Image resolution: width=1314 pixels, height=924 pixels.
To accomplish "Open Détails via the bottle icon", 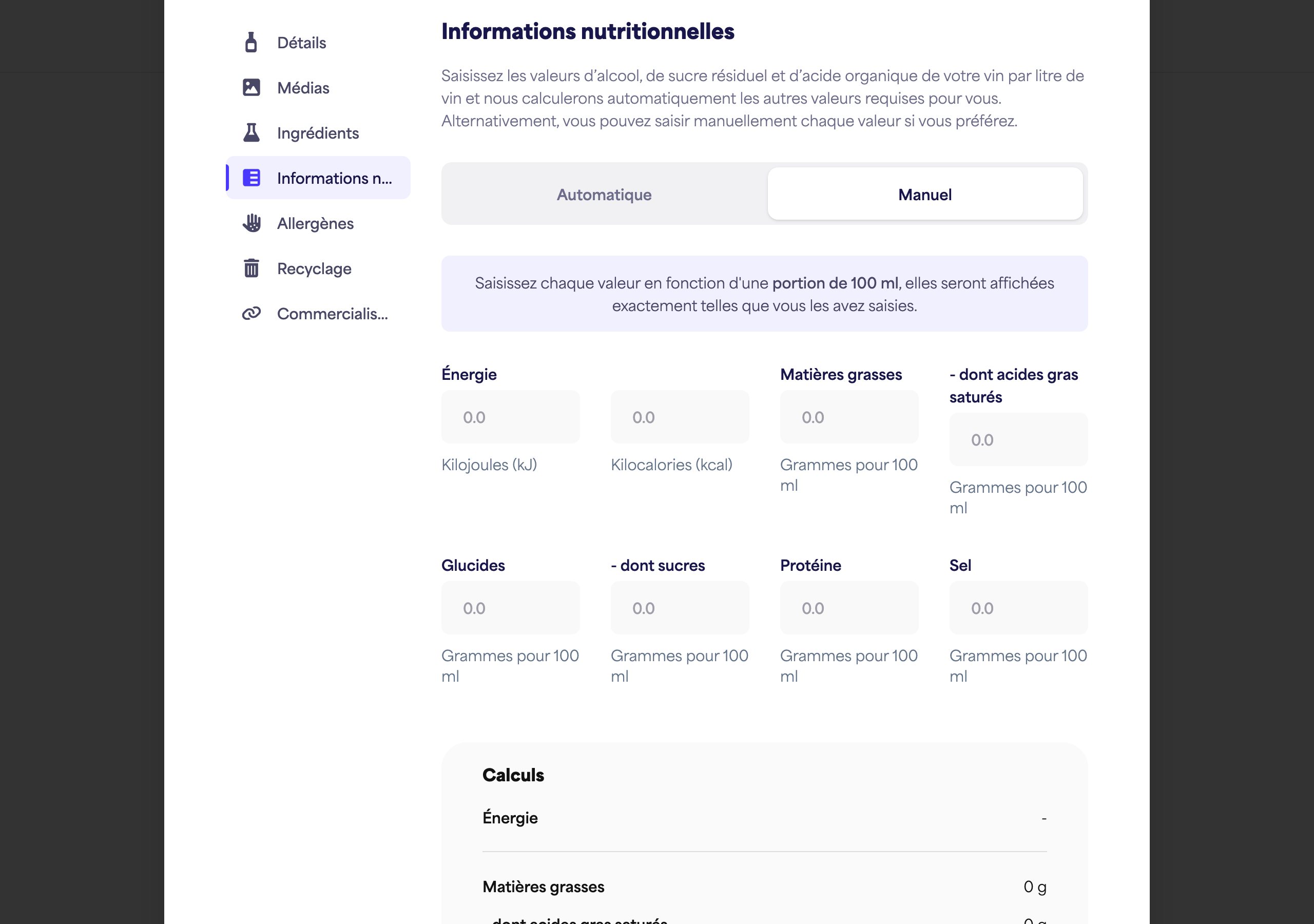I will (250, 43).
